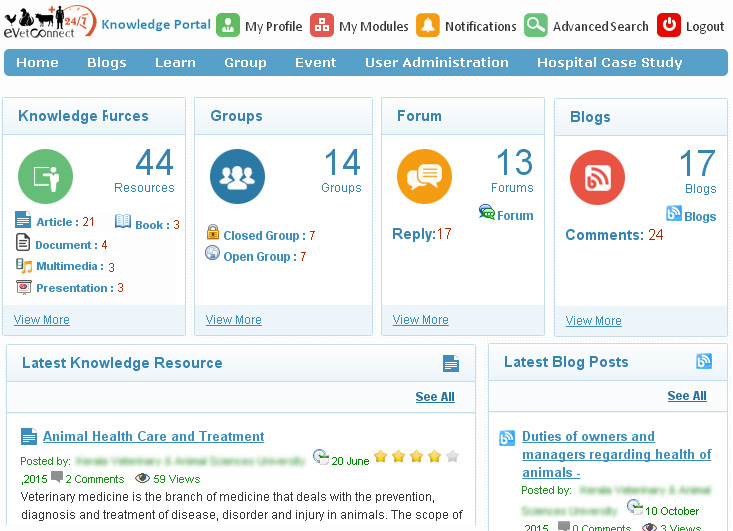Viewport: 733px width, 531px height.
Task: Click the comments bubble icon near 2 Comments
Action: 57,477
